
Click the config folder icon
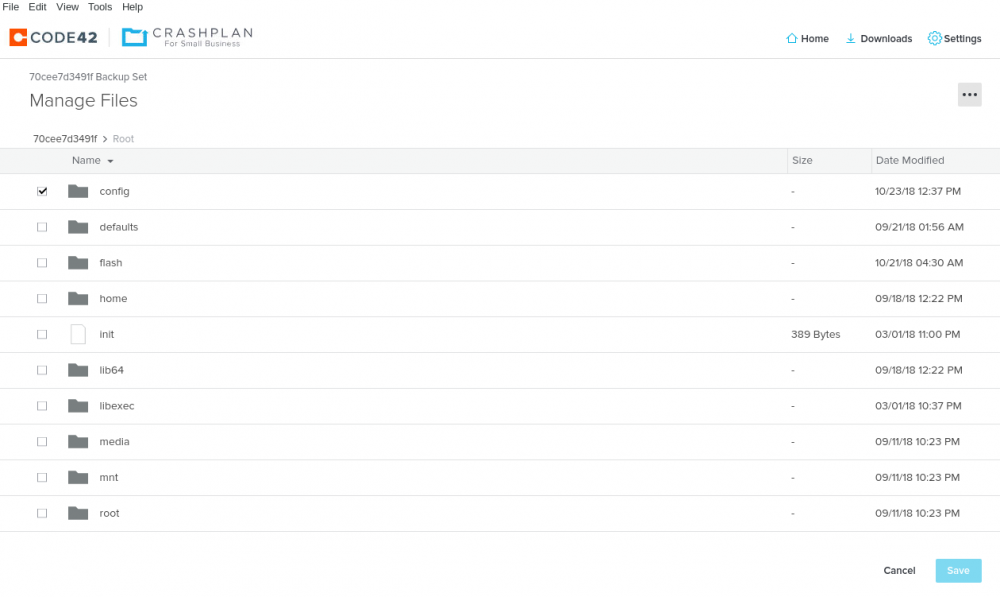tap(78, 191)
